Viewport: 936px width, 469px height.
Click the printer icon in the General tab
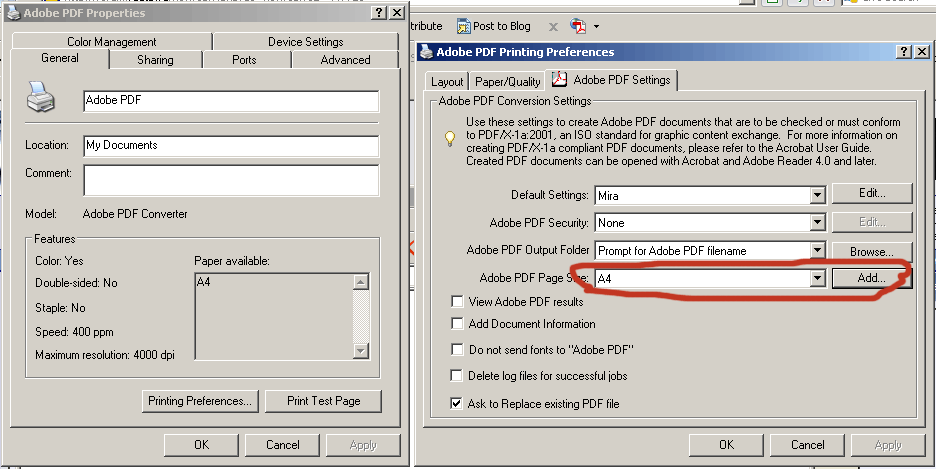tap(41, 96)
